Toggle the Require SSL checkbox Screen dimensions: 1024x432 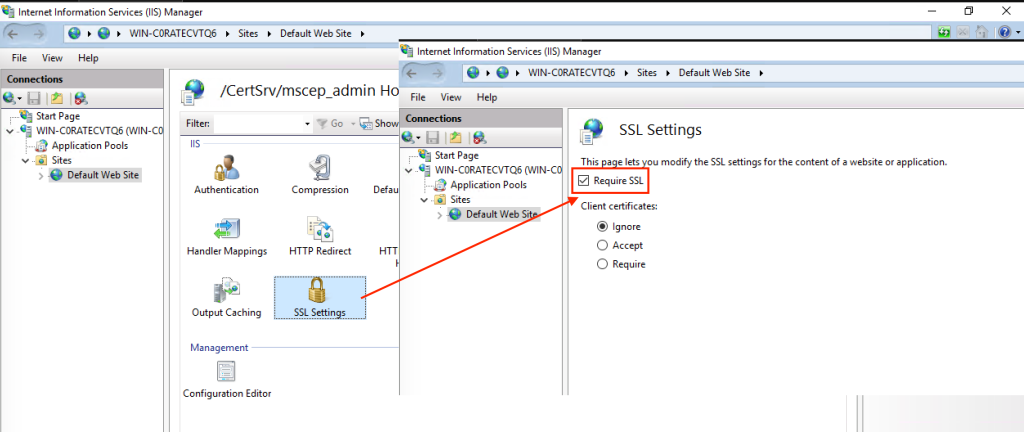coord(584,180)
